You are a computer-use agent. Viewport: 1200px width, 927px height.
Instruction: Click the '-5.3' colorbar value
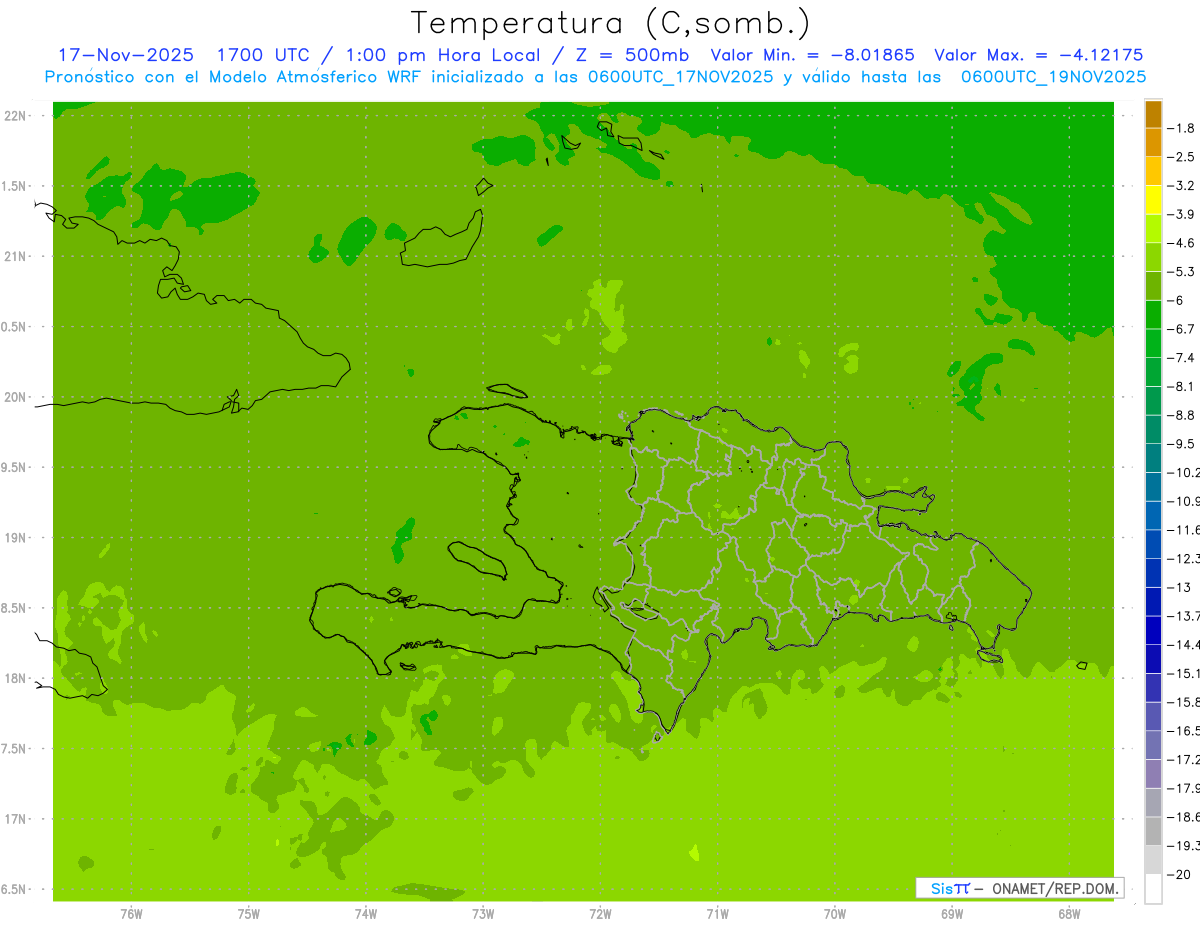click(x=1181, y=272)
